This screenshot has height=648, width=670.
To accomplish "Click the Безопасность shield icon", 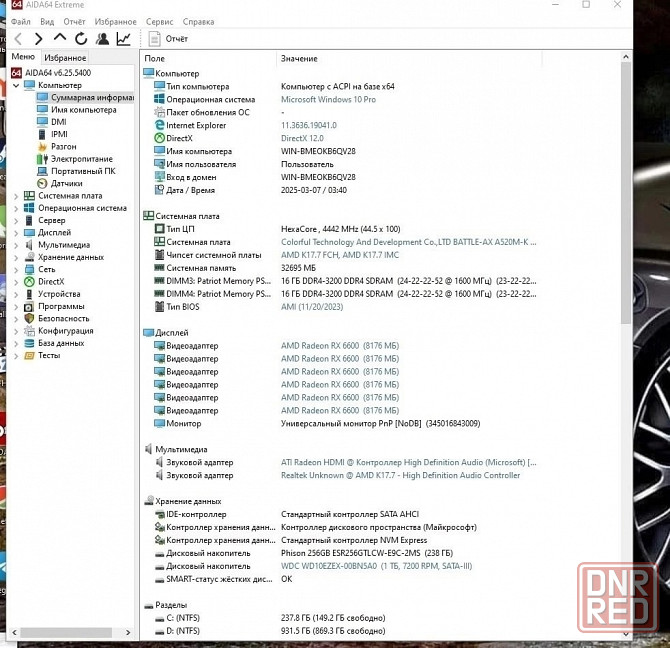I will pyautogui.click(x=29, y=319).
